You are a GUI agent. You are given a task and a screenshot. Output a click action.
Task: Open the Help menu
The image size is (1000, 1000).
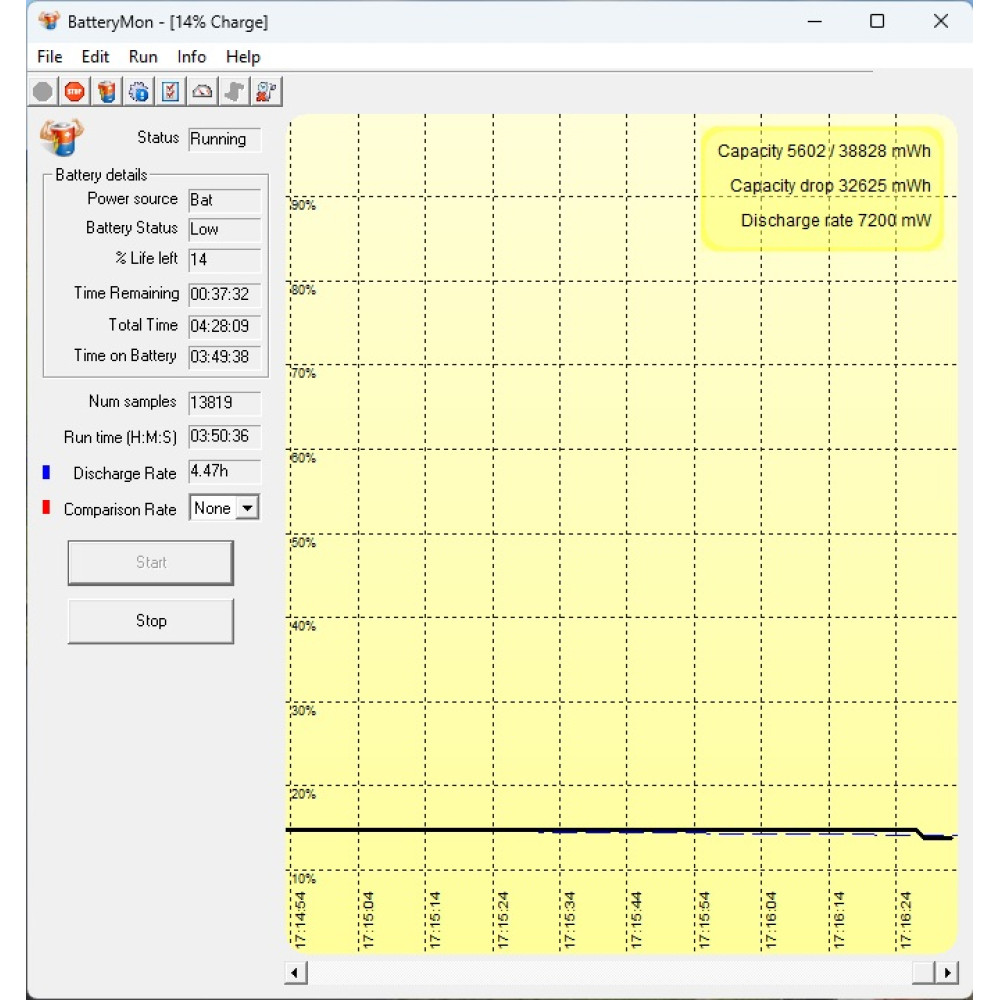pyautogui.click(x=243, y=57)
